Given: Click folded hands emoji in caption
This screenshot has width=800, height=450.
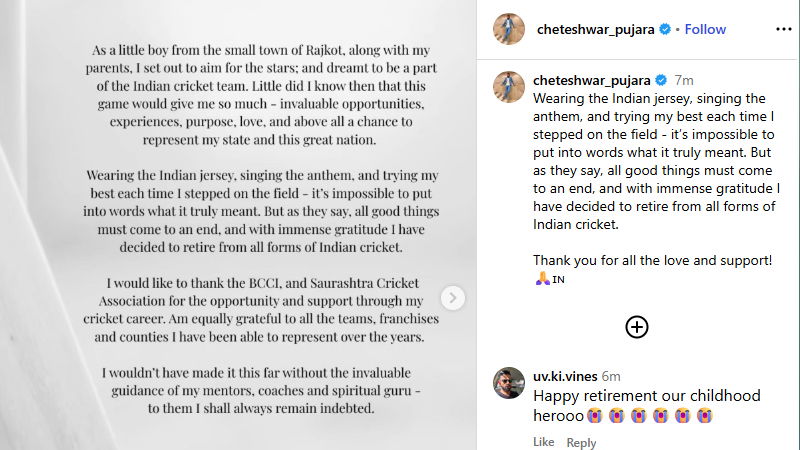Looking at the screenshot, I should [x=541, y=279].
